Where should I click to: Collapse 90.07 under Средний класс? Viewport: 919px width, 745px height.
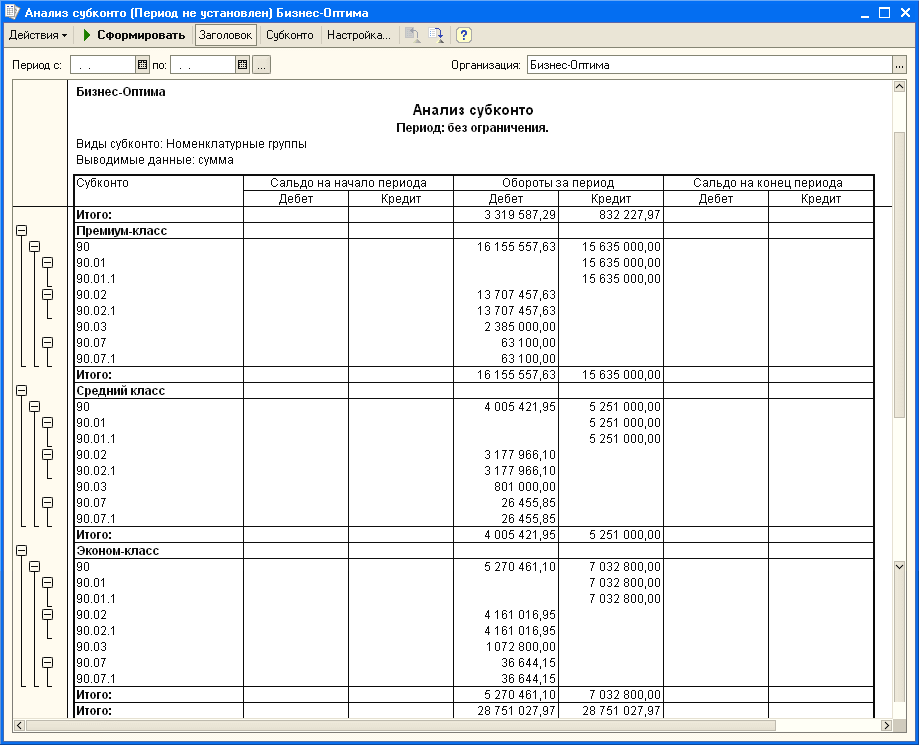pyautogui.click(x=47, y=502)
